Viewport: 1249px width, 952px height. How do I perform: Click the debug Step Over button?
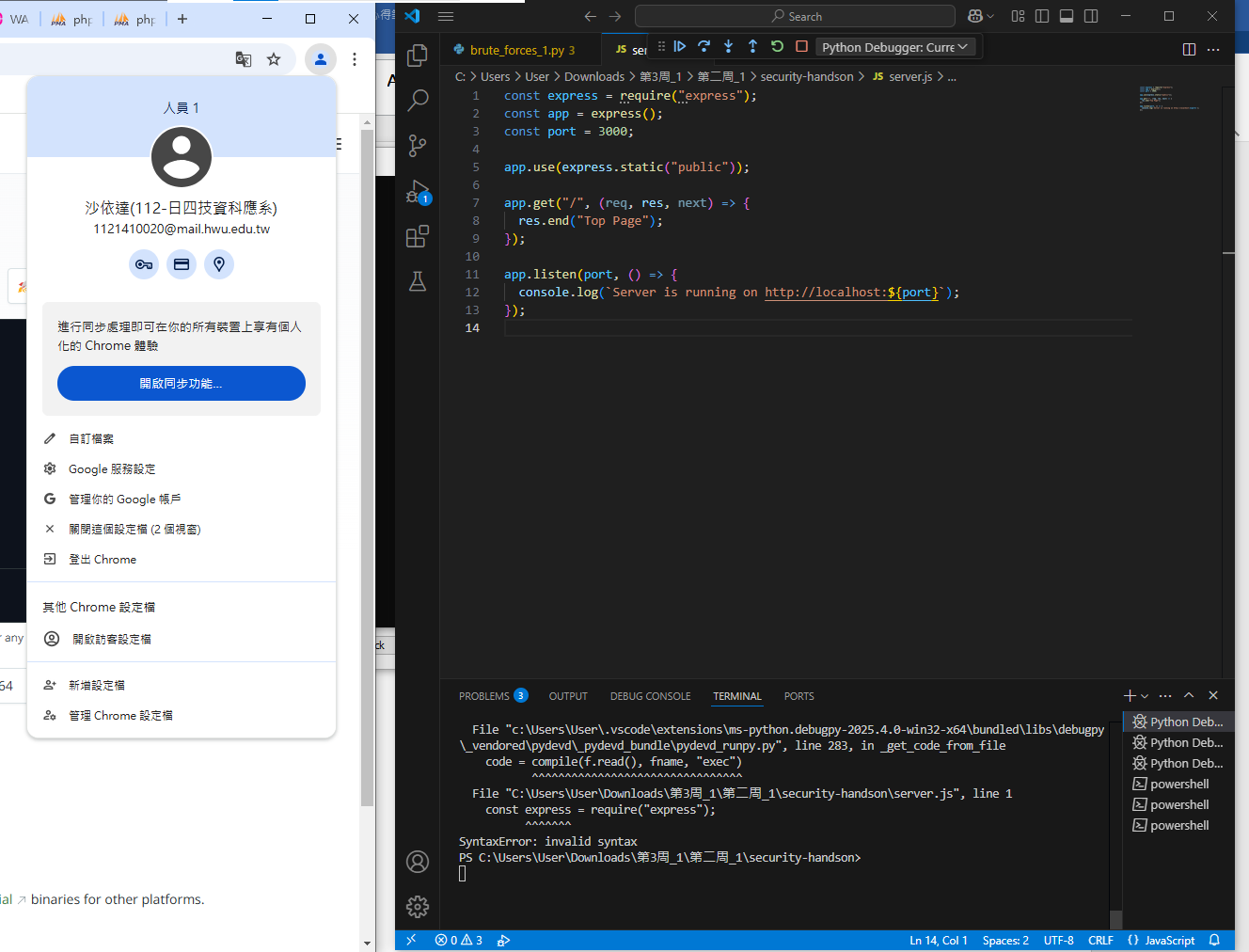704,46
